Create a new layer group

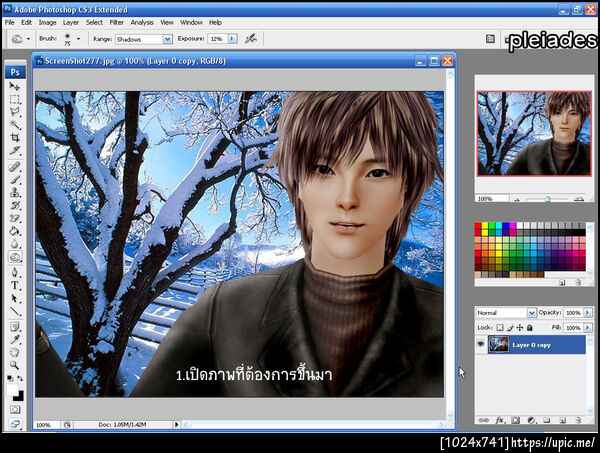547,420
